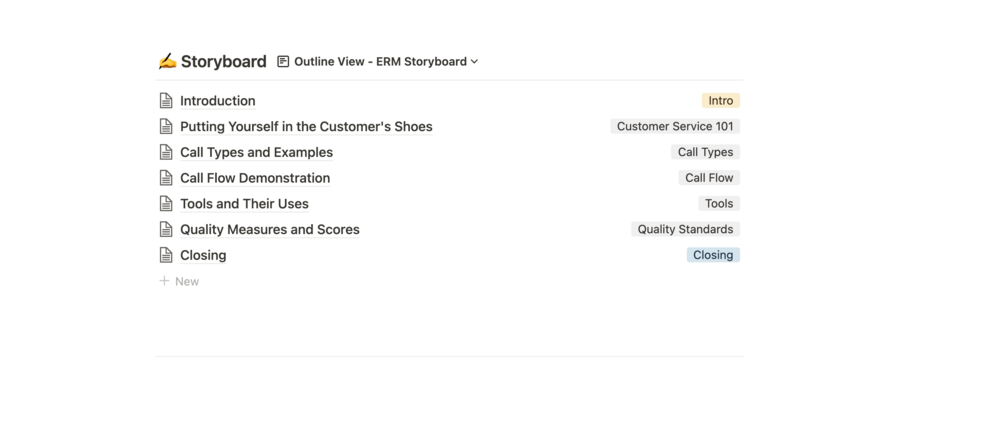
Task: Click the Call Types tag
Action: (x=705, y=152)
